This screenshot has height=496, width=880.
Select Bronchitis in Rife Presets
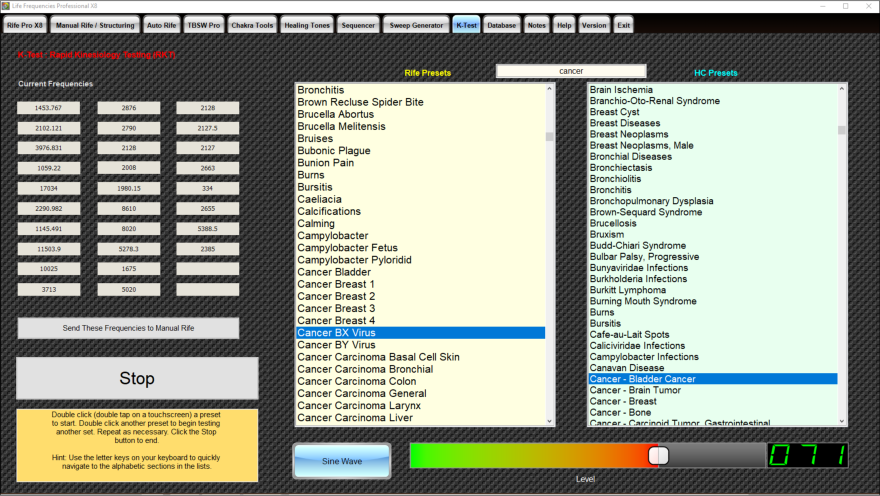pos(420,90)
